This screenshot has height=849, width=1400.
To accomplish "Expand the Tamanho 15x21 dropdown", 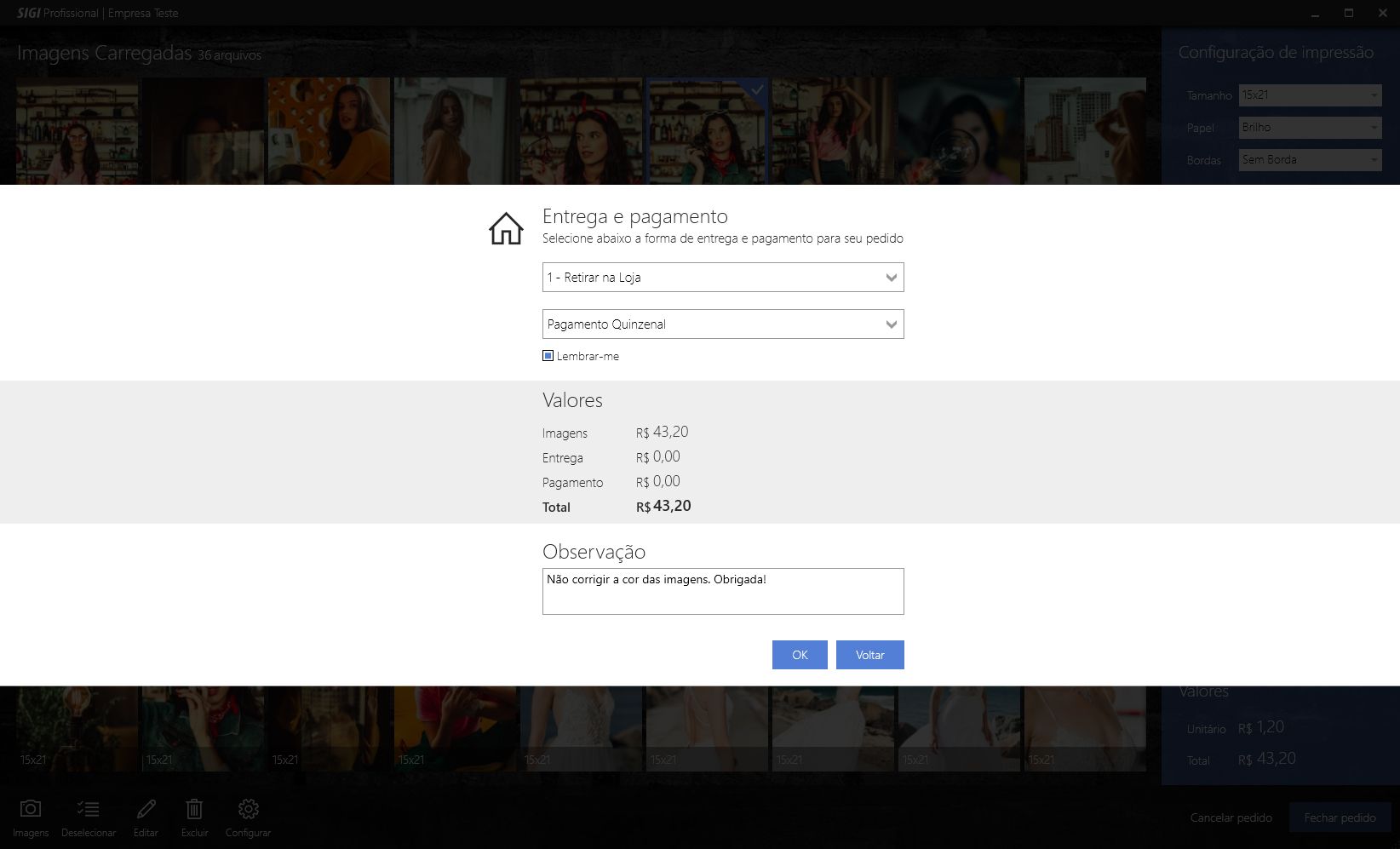I will 1310,95.
